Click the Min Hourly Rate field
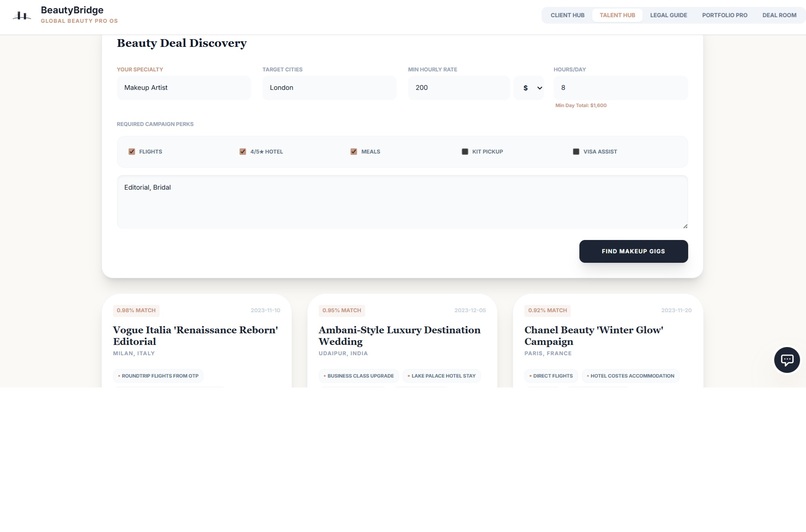The image size is (806, 532). pyautogui.click(x=459, y=88)
